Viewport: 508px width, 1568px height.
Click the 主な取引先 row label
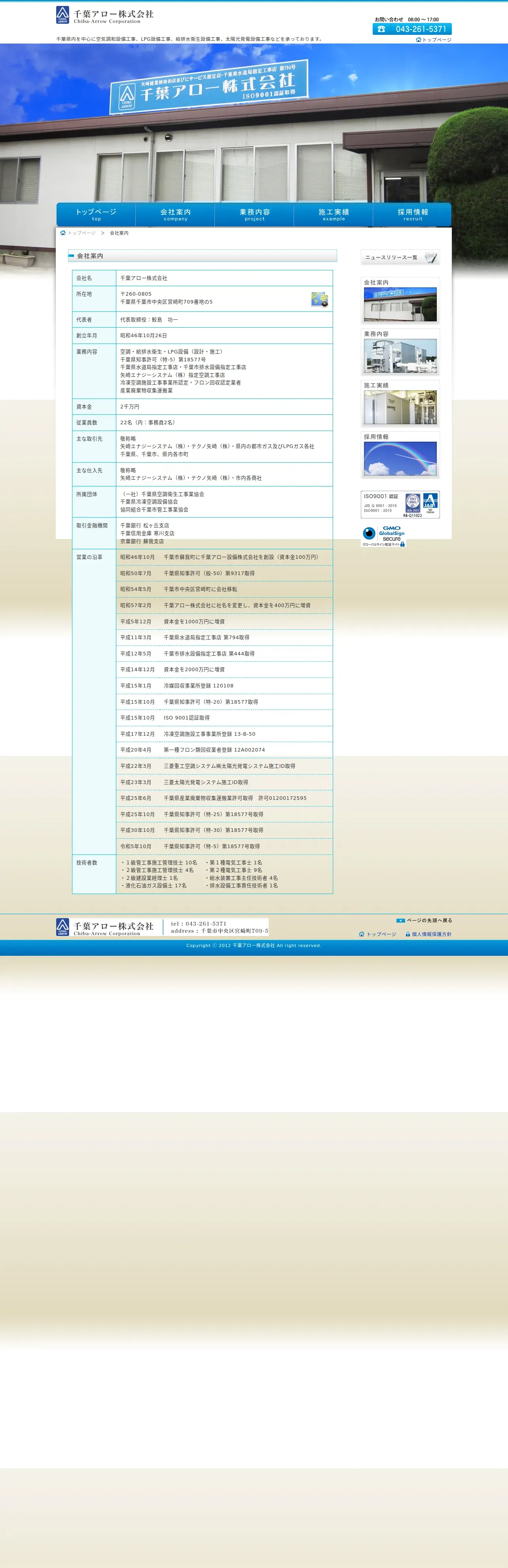pos(89,439)
